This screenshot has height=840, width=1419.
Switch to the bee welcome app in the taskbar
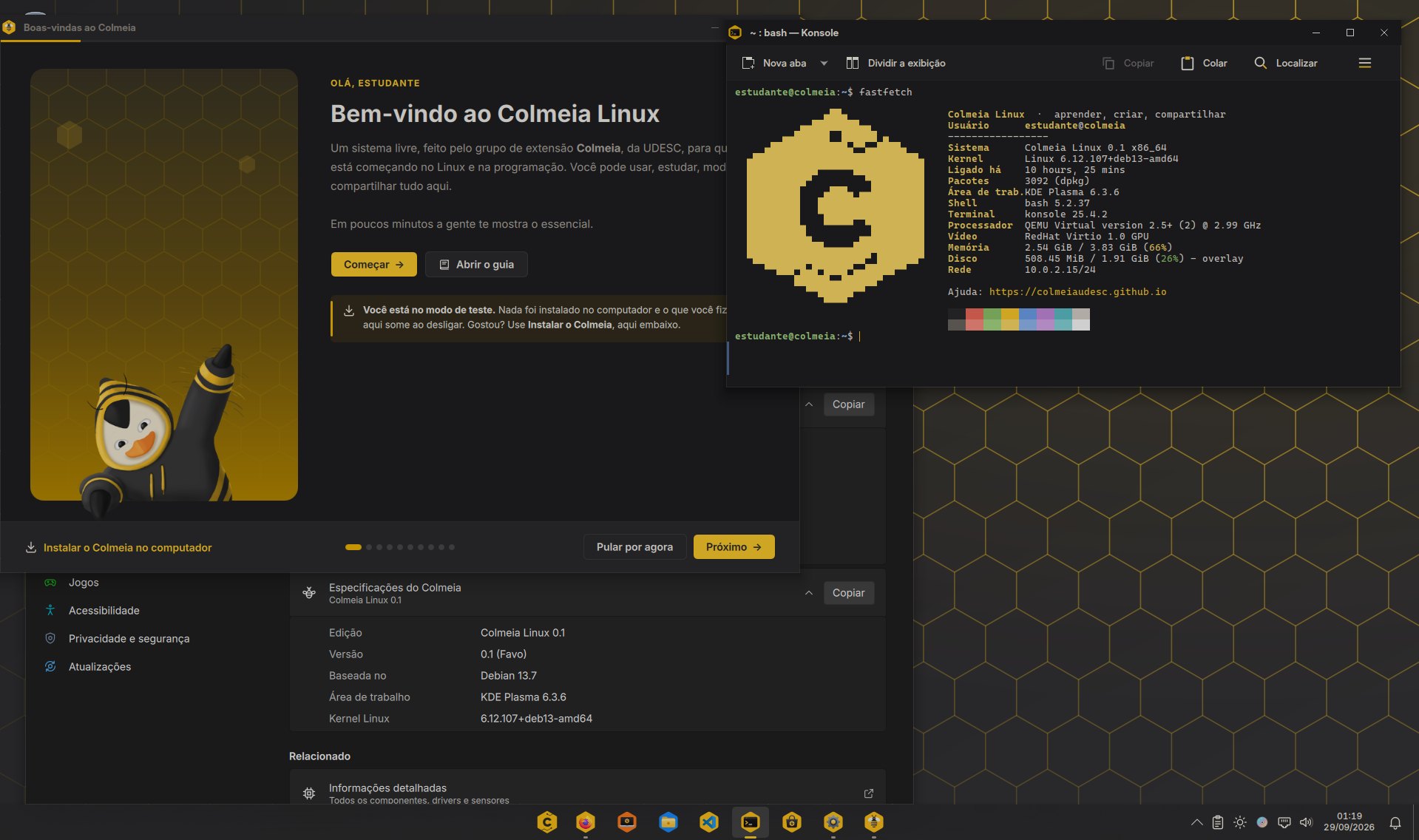(874, 822)
